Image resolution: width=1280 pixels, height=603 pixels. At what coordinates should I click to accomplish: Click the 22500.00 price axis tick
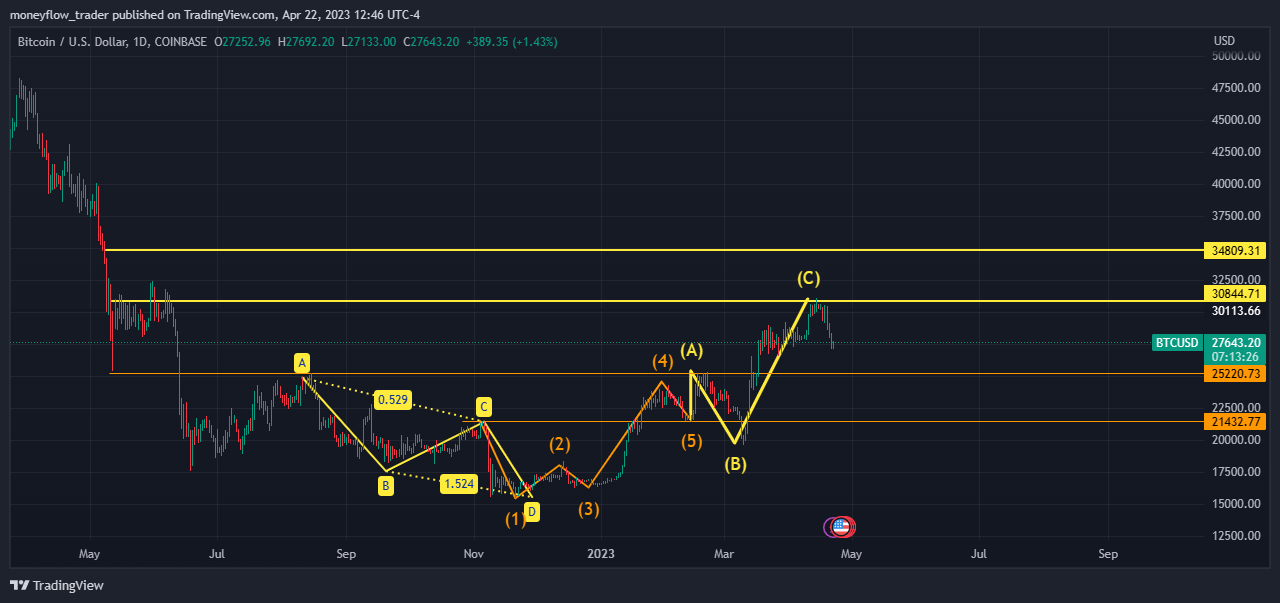pos(1236,407)
